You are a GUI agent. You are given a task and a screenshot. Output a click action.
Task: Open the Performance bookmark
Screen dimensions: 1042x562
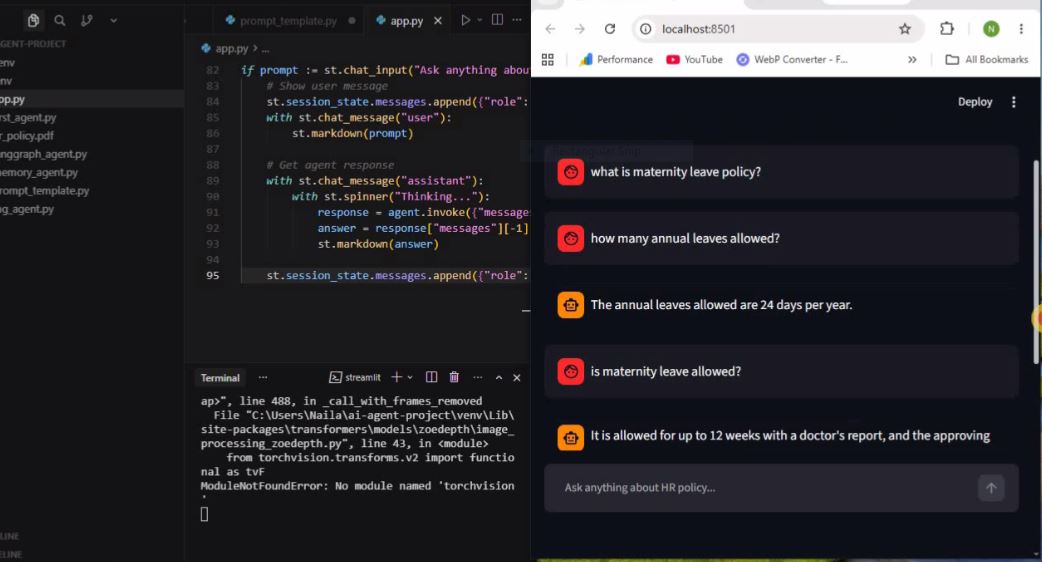616,60
